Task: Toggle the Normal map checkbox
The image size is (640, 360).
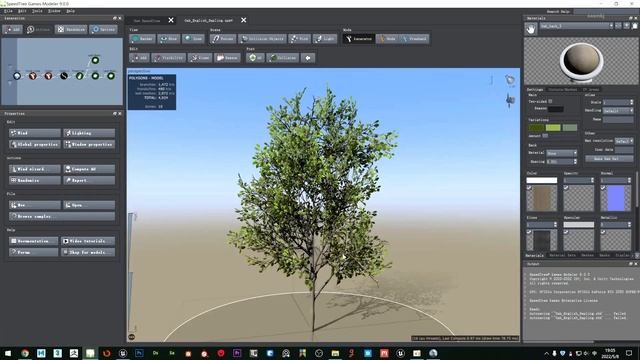Action: pos(603,188)
